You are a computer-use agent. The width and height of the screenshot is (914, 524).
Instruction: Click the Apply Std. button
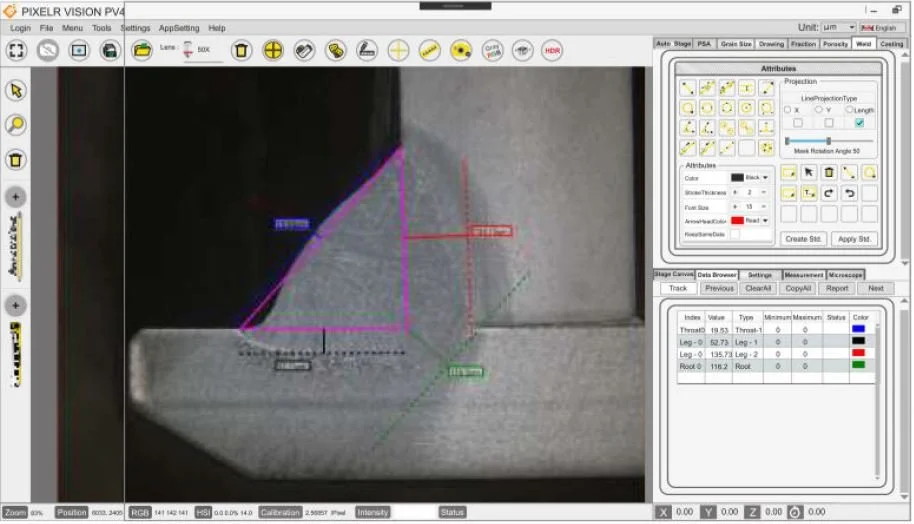[854, 239]
